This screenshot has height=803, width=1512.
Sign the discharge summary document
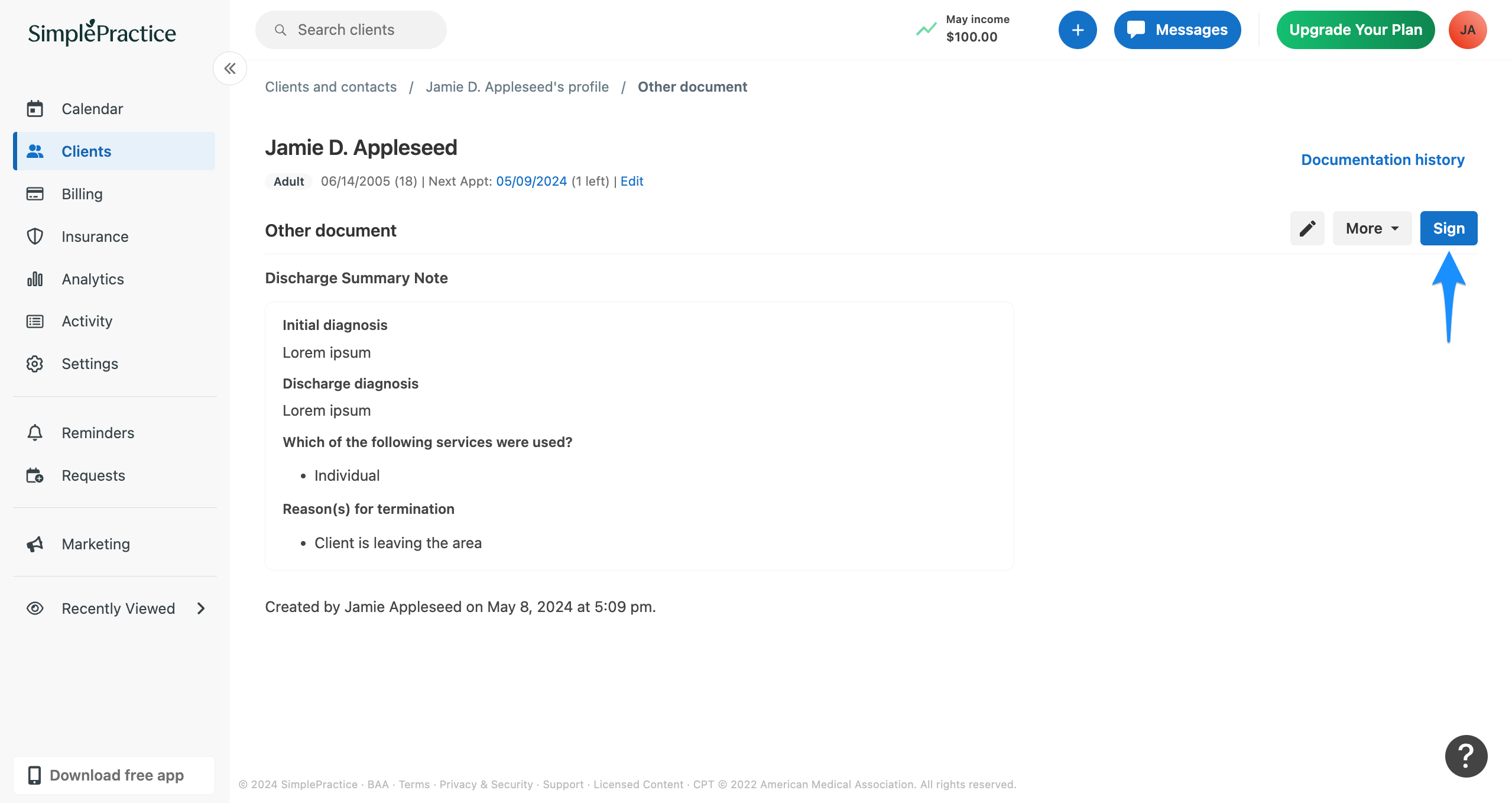tap(1448, 228)
